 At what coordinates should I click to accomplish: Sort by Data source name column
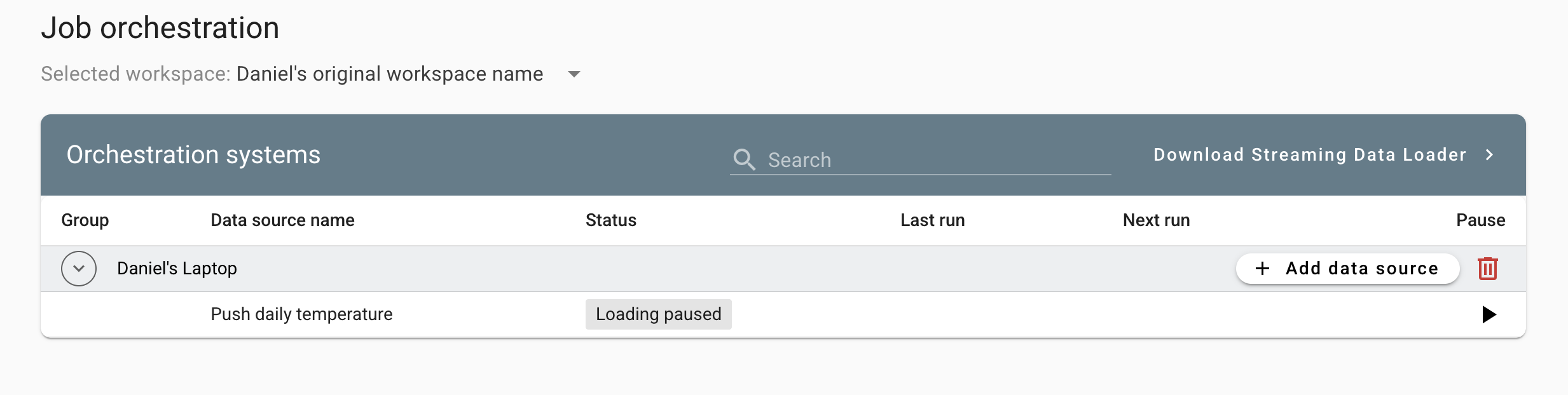click(x=282, y=220)
